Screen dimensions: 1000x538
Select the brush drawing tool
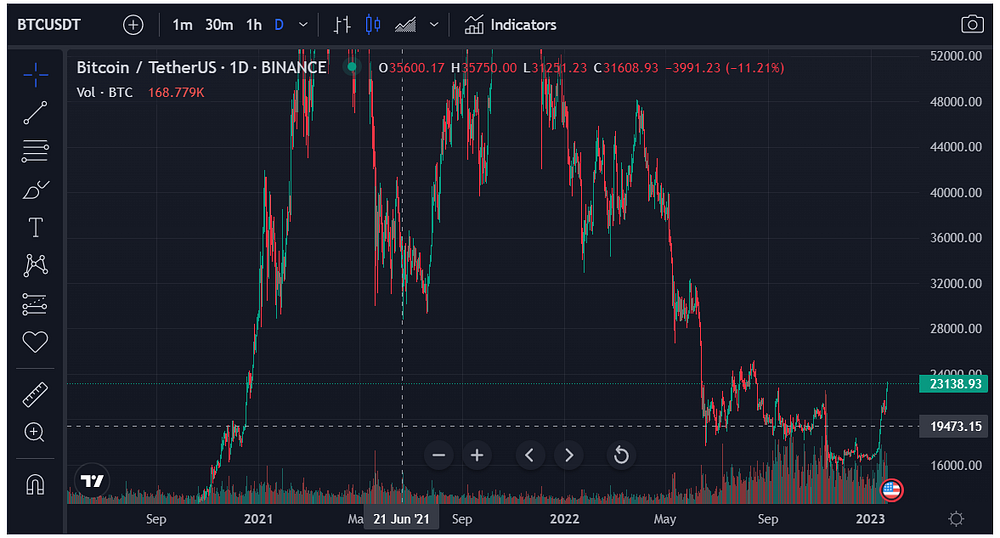tap(35, 189)
